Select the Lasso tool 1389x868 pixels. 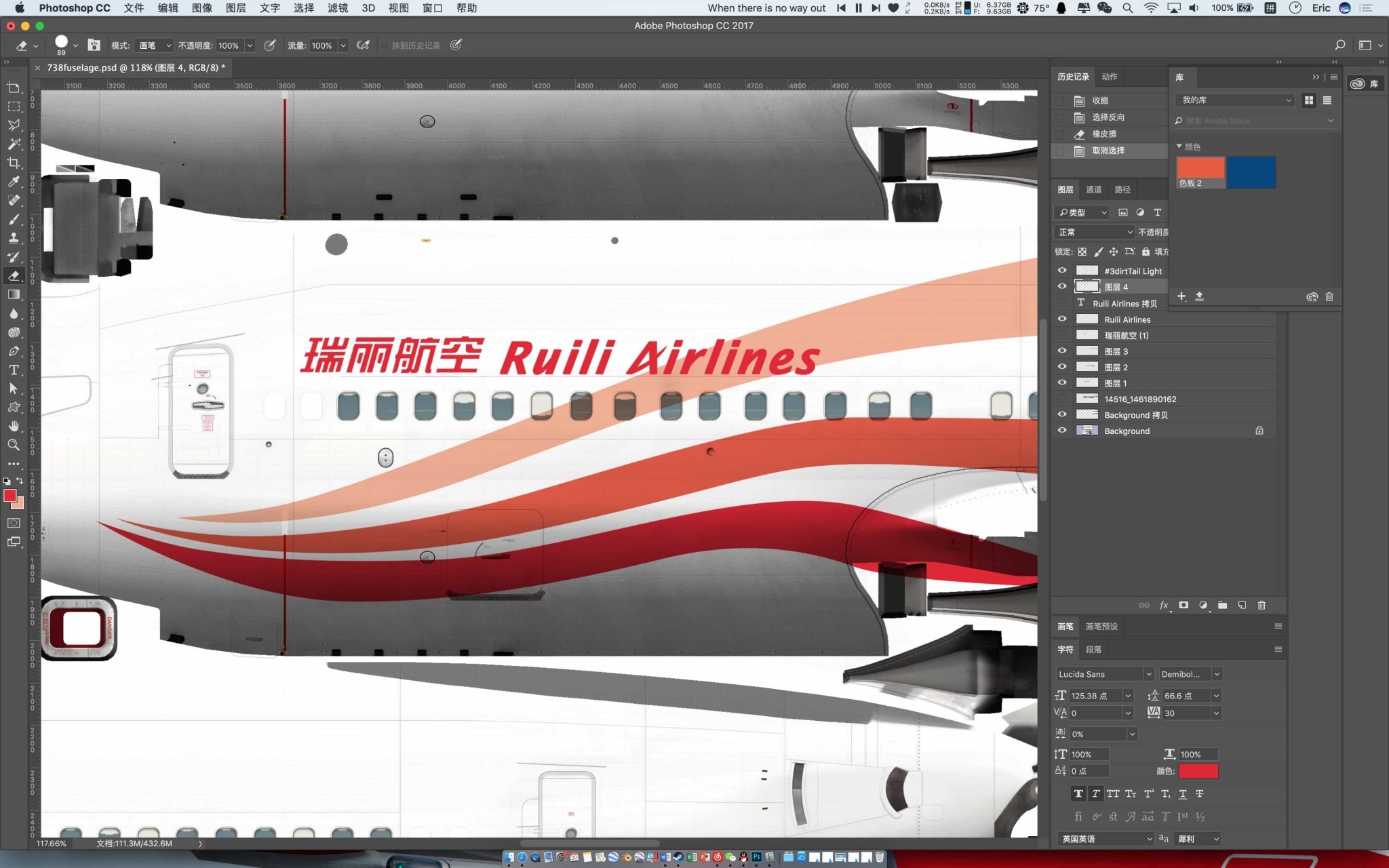[x=14, y=125]
